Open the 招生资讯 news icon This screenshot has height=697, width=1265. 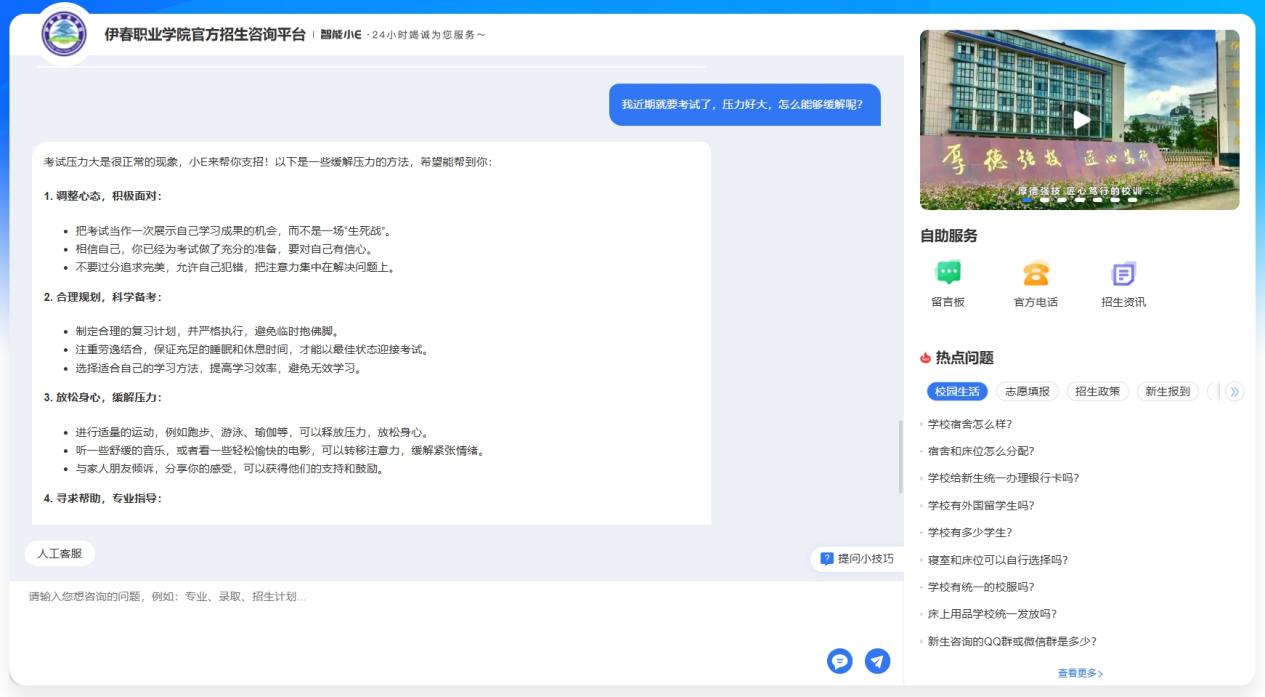coord(1123,274)
